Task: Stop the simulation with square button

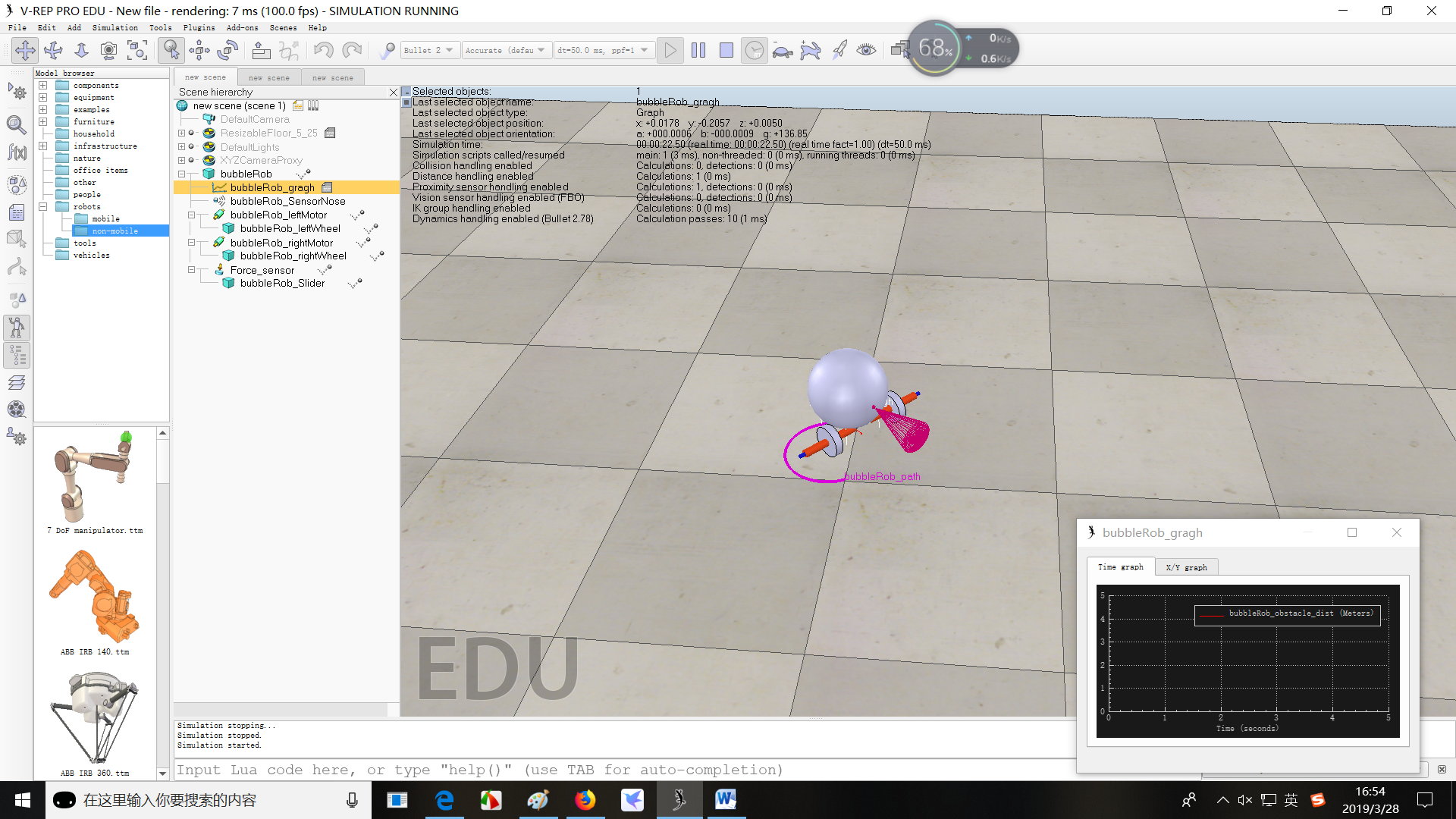Action: [x=726, y=50]
